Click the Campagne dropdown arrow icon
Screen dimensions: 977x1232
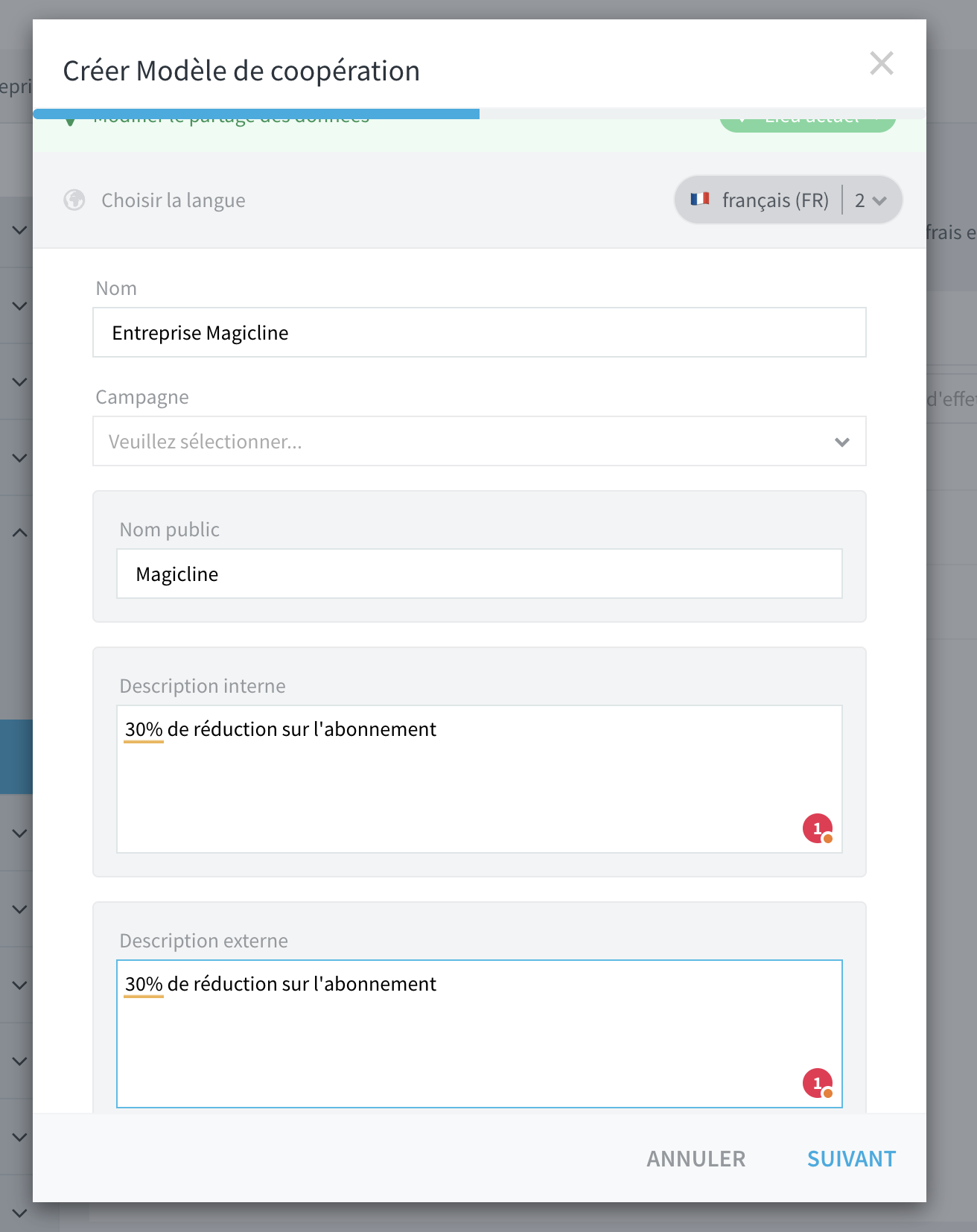pos(842,442)
